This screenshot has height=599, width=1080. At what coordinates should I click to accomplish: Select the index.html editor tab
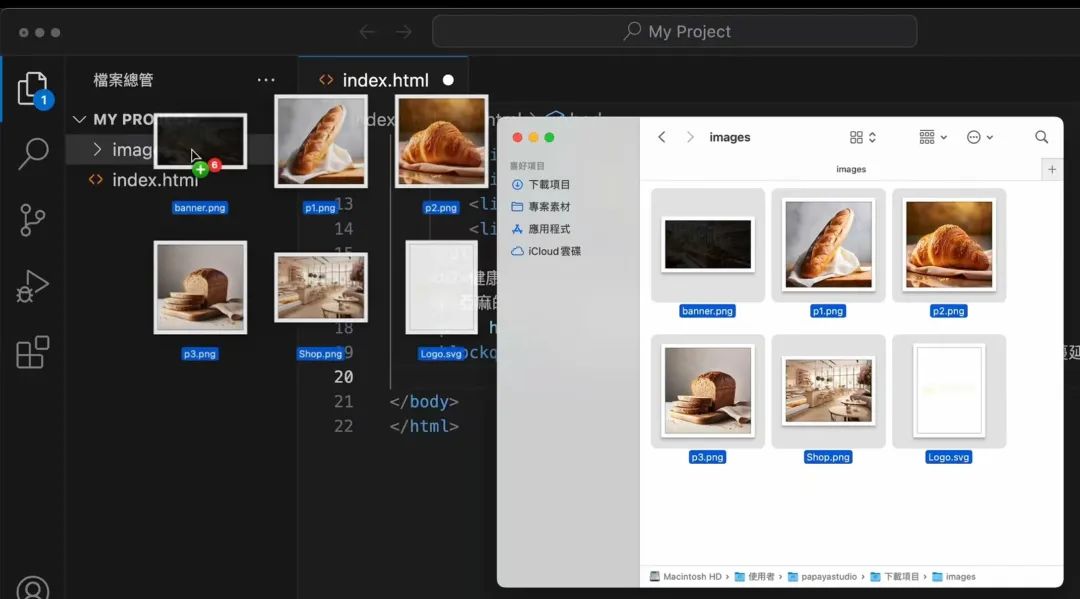[x=385, y=80]
